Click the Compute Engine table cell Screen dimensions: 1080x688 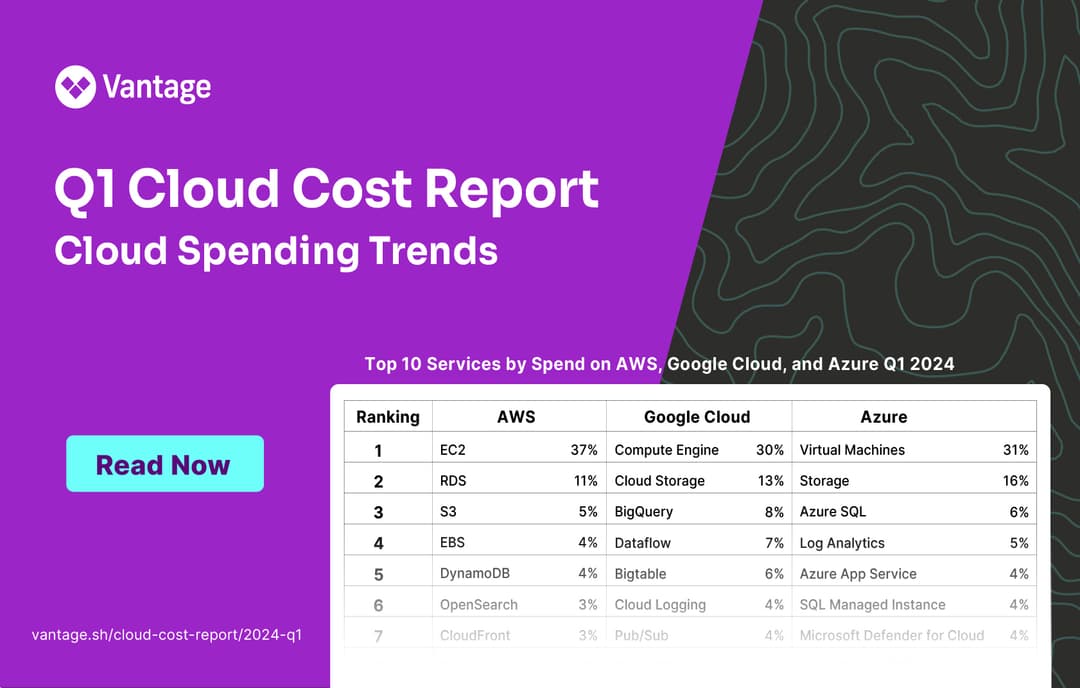coord(666,450)
